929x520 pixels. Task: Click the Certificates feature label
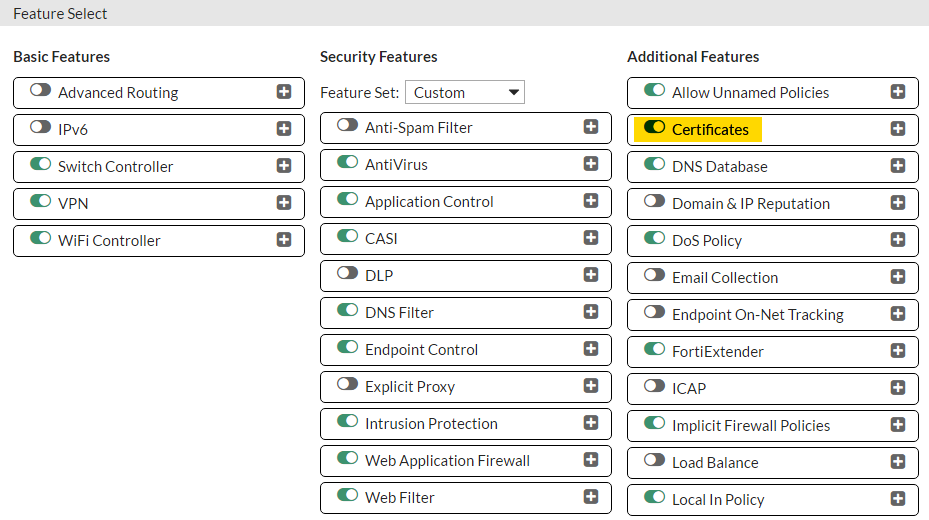tap(710, 129)
